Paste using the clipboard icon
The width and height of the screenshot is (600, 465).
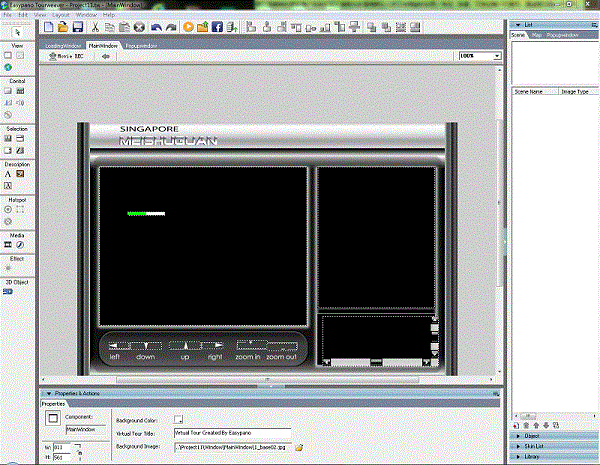pyautogui.click(x=124, y=27)
